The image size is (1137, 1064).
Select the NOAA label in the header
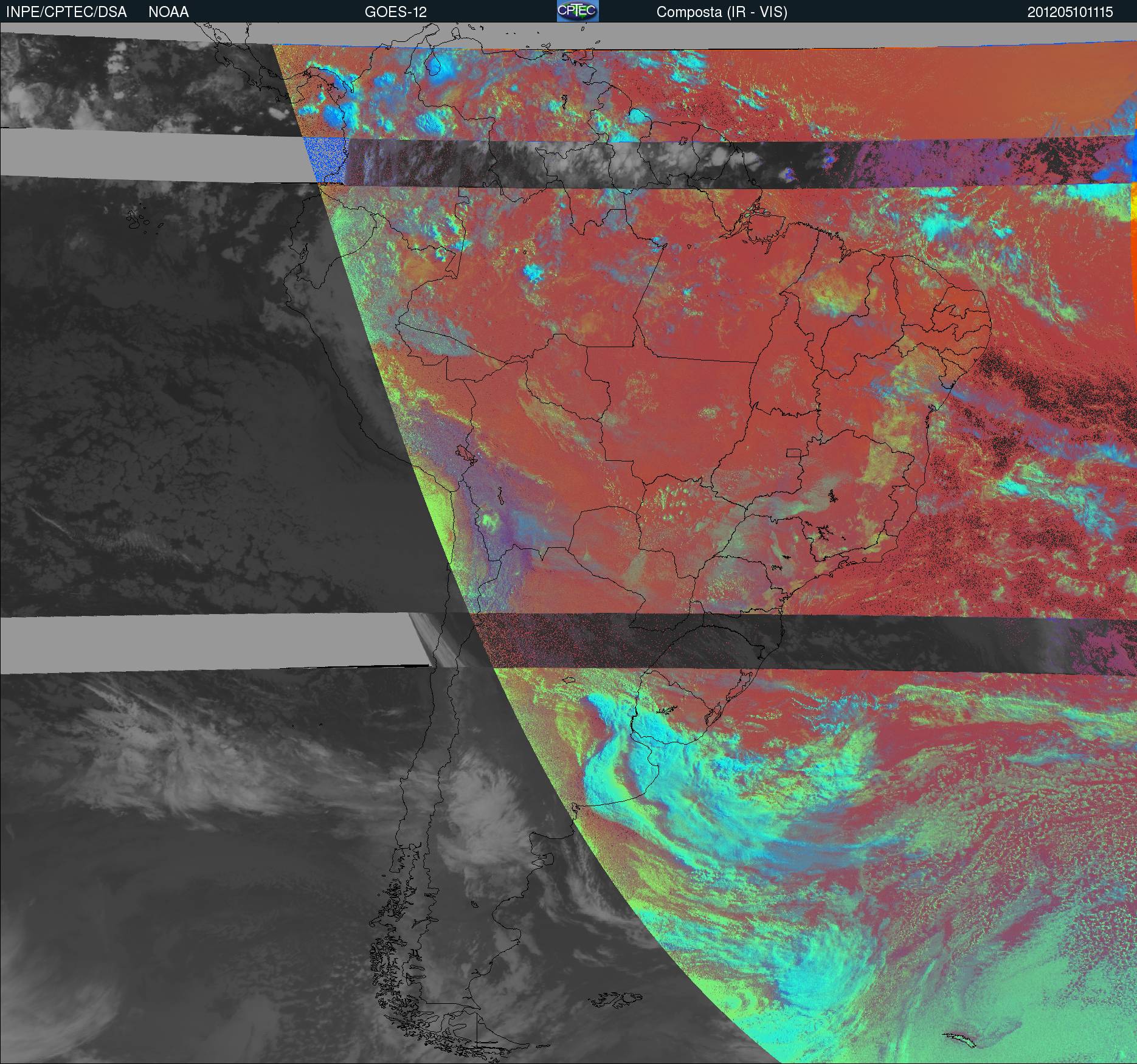pos(168,12)
